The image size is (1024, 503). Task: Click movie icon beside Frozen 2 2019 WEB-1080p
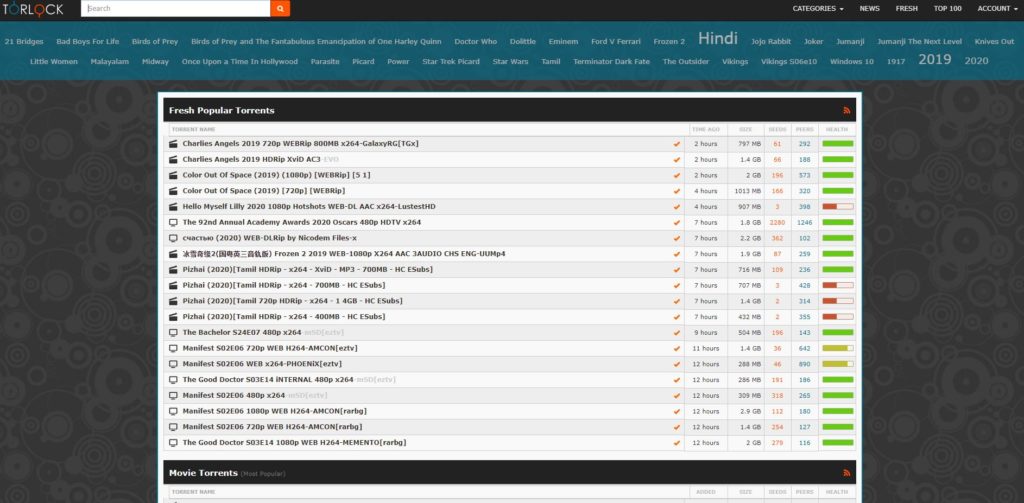point(173,253)
